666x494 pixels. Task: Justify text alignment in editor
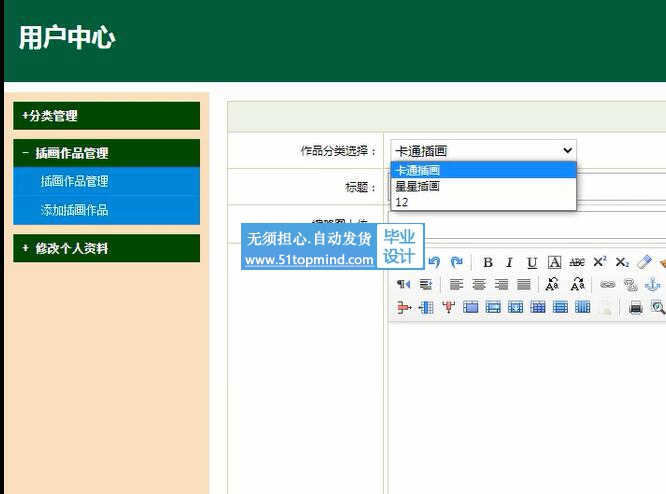point(523,285)
